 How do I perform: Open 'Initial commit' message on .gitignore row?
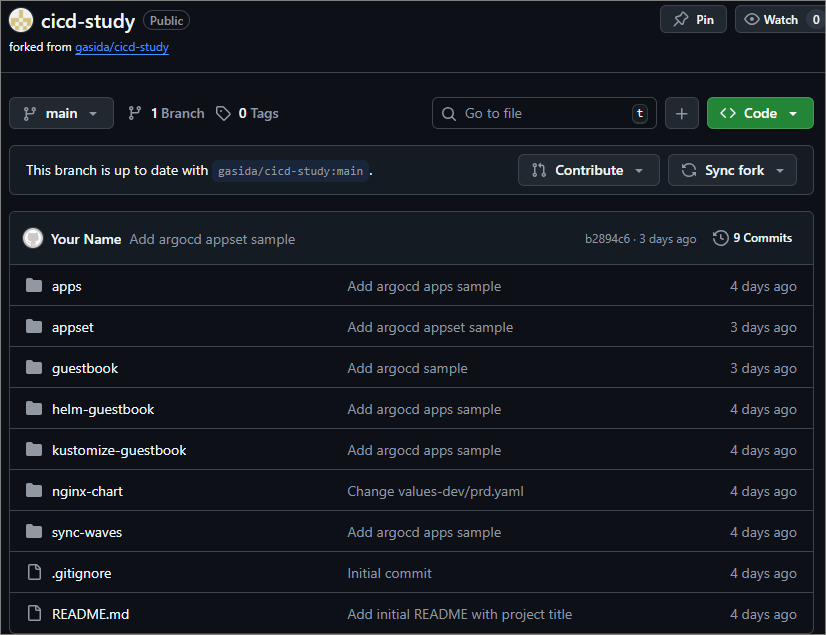[x=389, y=573]
